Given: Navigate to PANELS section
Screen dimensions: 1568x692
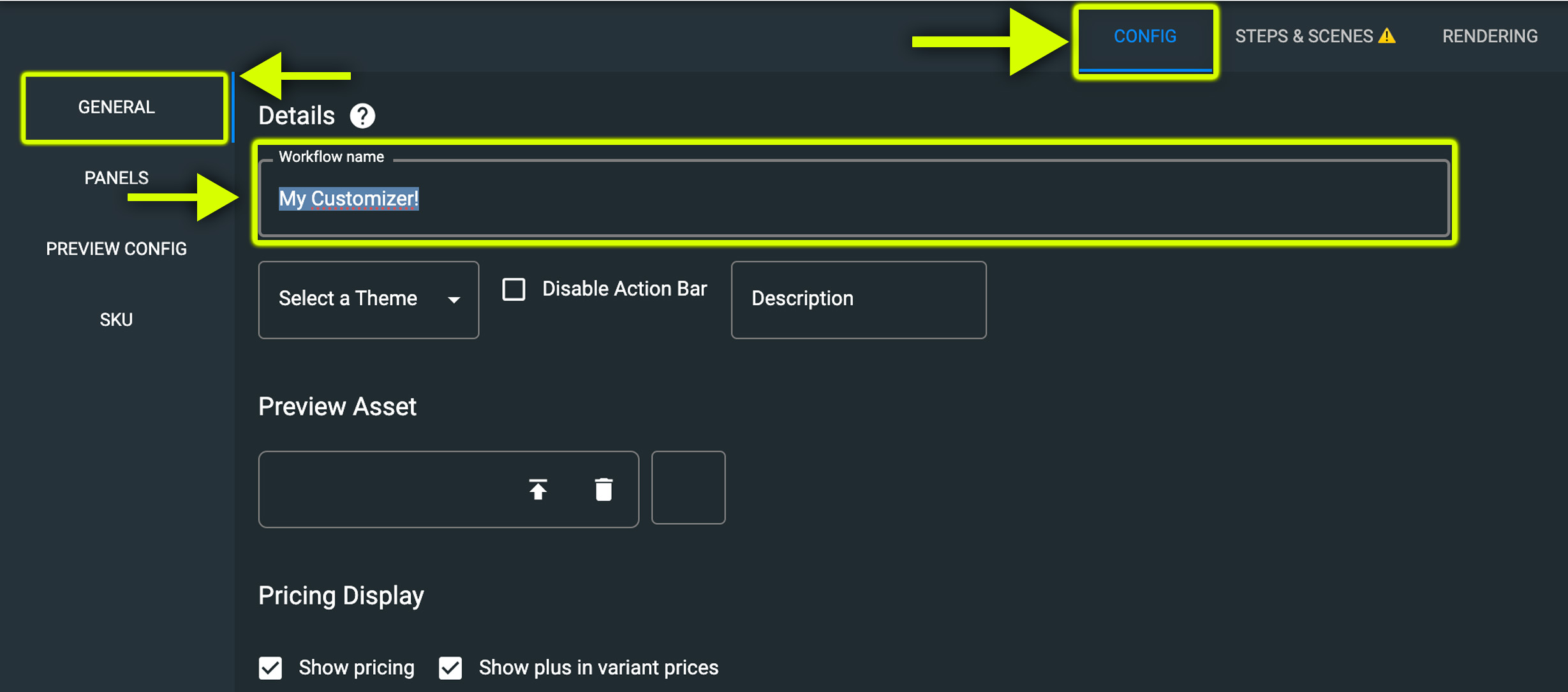Looking at the screenshot, I should tap(118, 178).
